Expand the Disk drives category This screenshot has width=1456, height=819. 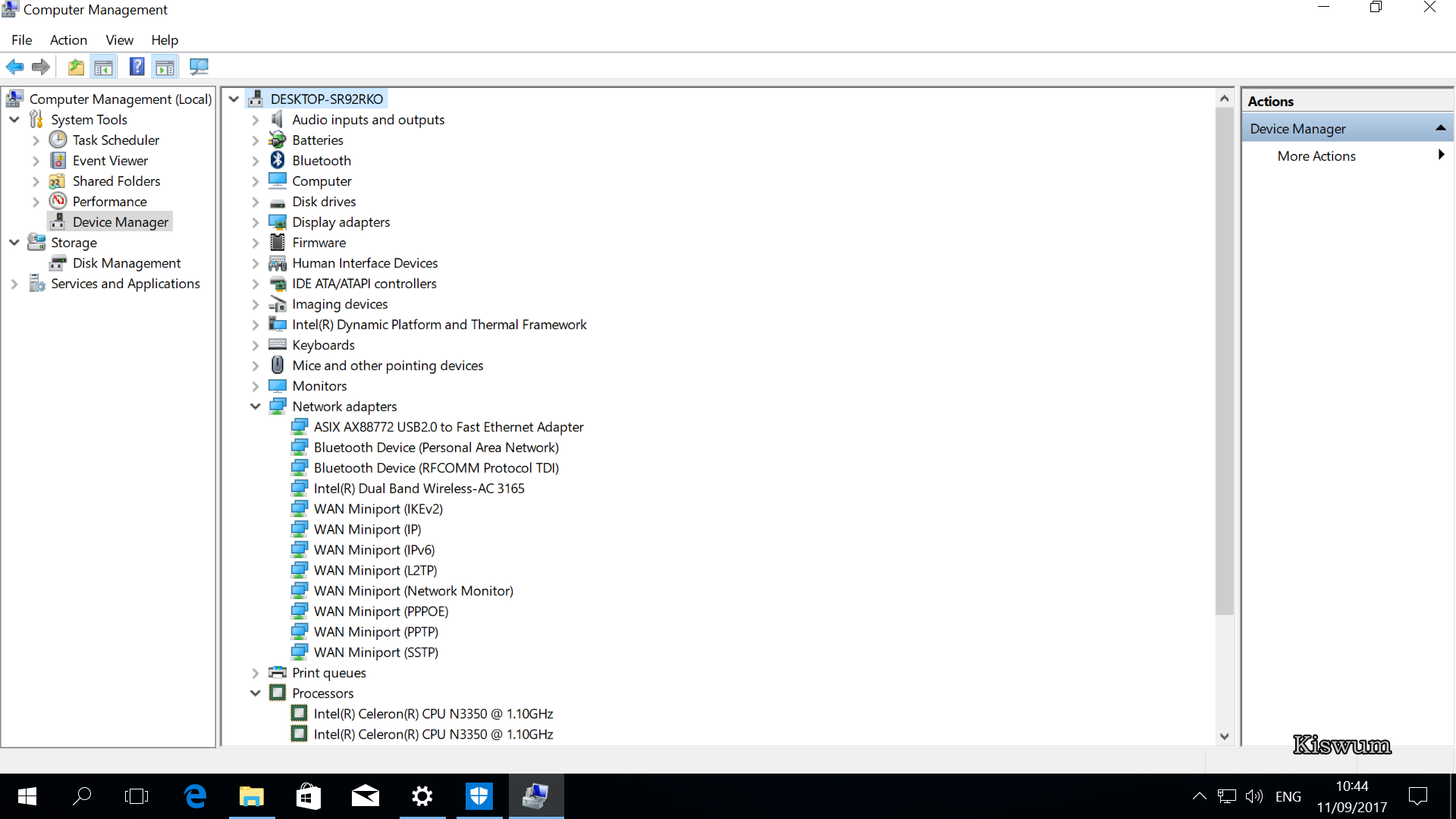256,202
